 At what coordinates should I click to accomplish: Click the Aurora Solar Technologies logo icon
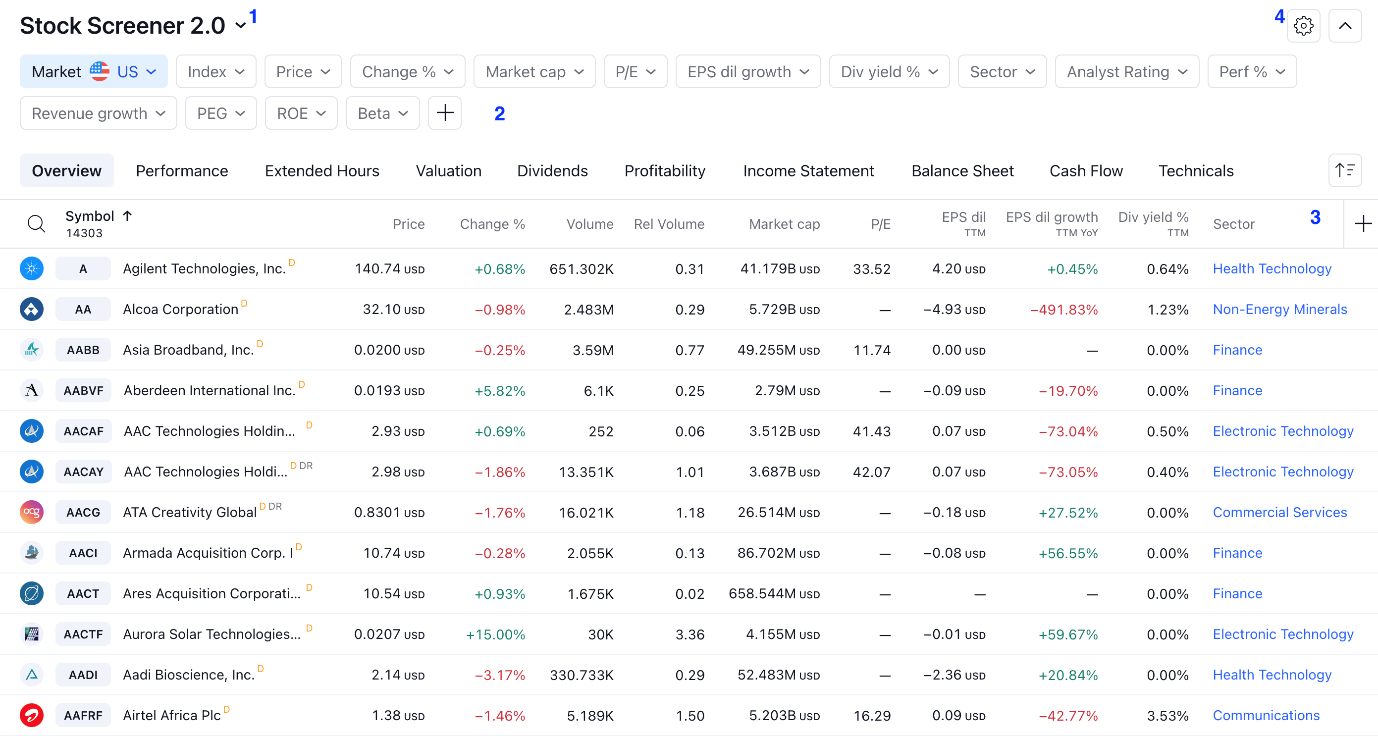(x=32, y=634)
